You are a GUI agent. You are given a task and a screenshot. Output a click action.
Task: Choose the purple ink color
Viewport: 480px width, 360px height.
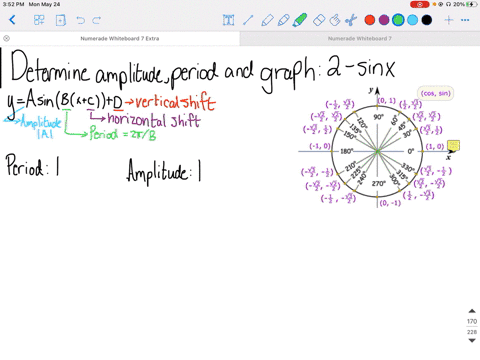coord(384,20)
